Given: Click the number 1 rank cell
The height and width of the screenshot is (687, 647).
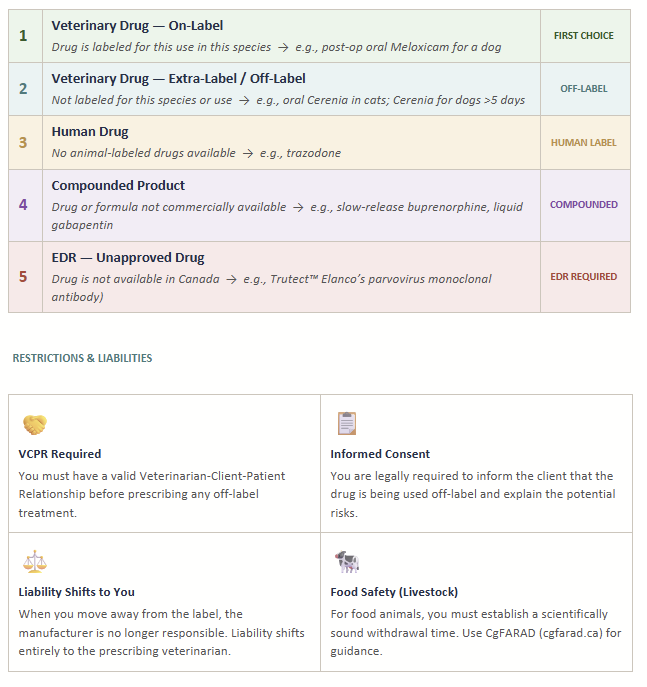Looking at the screenshot, I should point(24,36).
